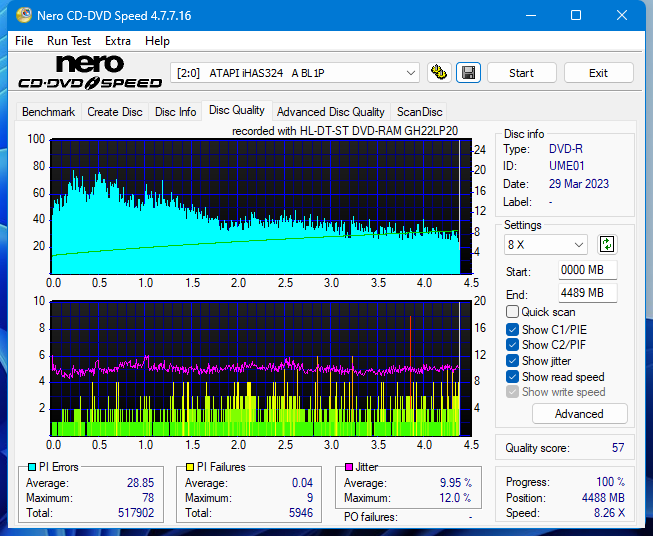The height and width of the screenshot is (536, 653).
Task: Click PI Errors total 517902
Action: coord(136,512)
